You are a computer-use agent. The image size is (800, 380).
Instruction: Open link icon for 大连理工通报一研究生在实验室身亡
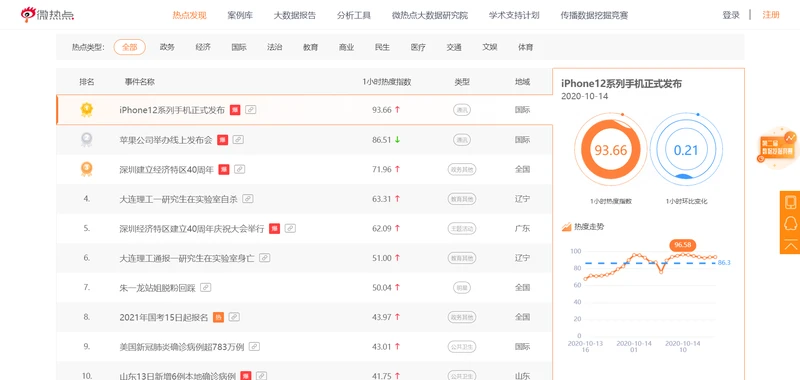pos(264,258)
